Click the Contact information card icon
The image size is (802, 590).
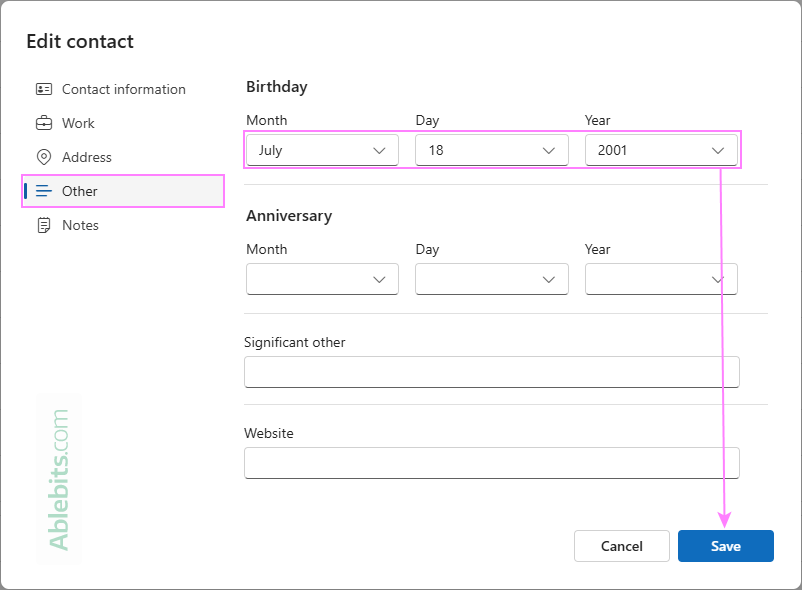coord(44,89)
